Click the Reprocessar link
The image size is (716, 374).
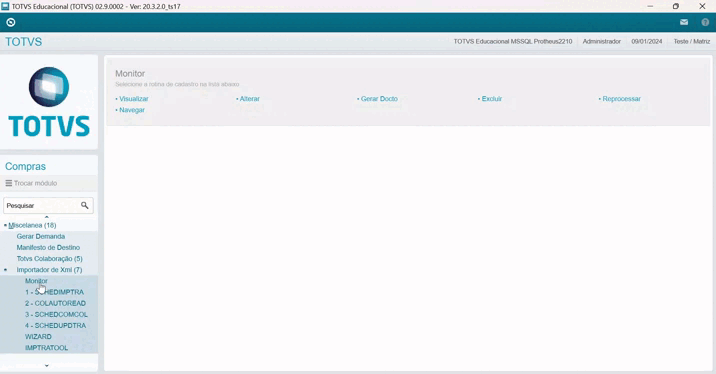click(x=621, y=99)
